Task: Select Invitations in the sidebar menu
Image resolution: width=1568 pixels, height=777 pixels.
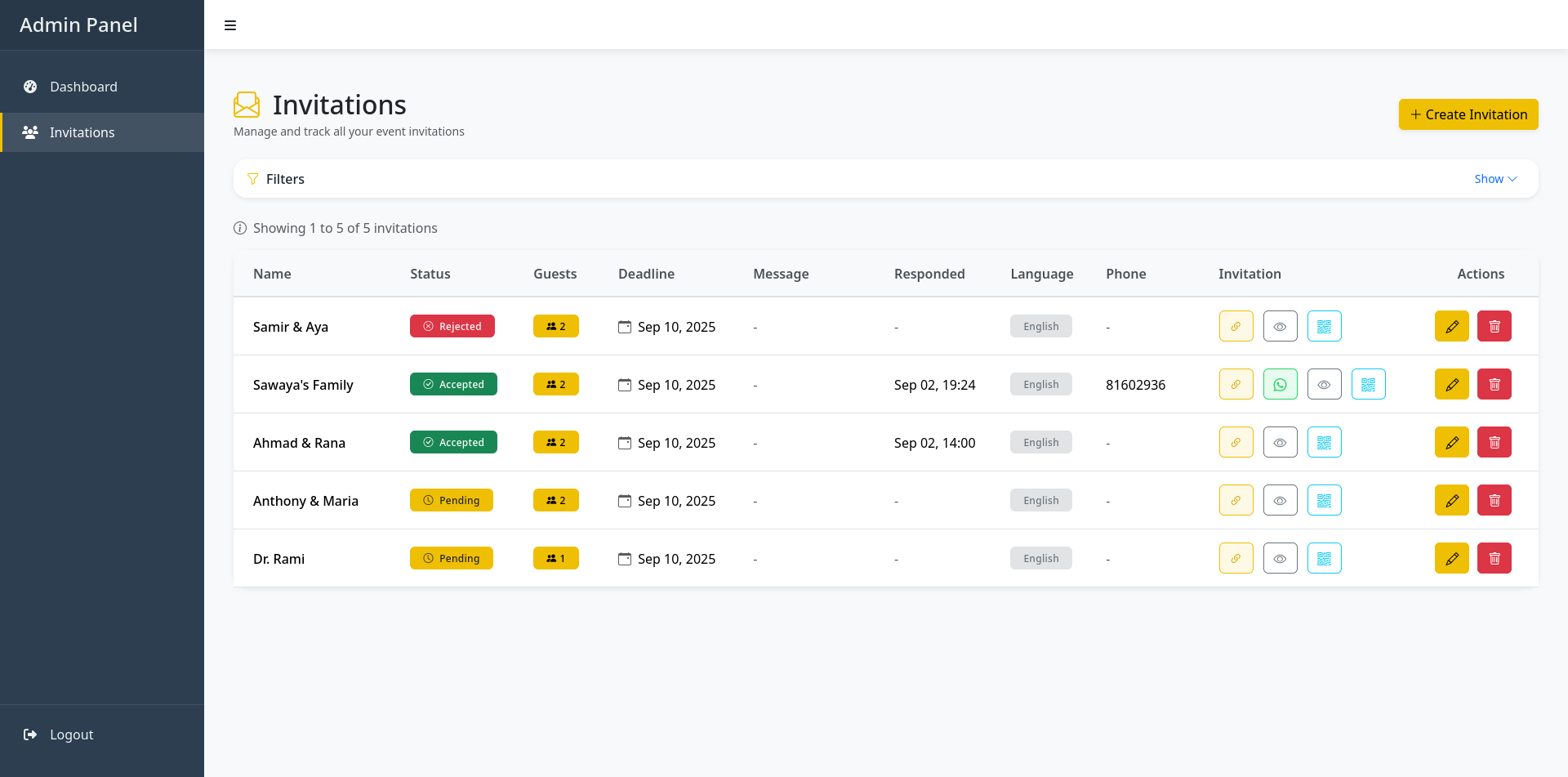Action: point(82,132)
